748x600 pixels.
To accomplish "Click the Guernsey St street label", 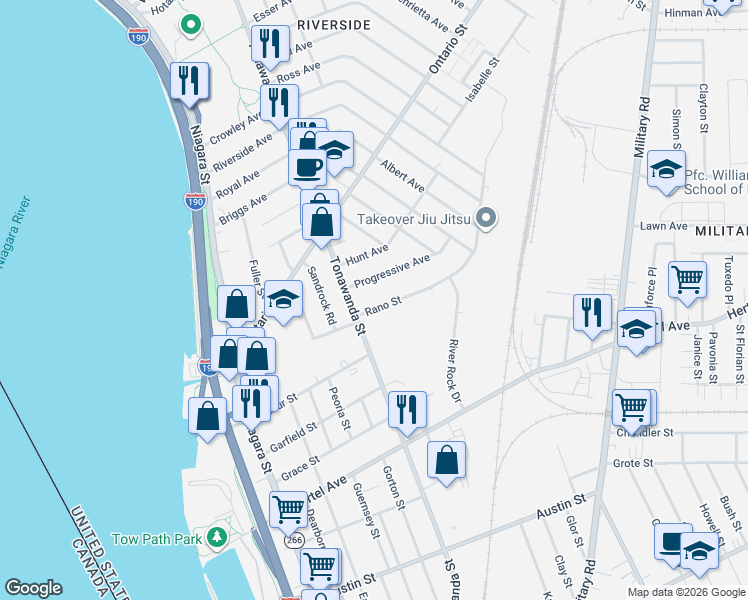I will click(x=366, y=511).
